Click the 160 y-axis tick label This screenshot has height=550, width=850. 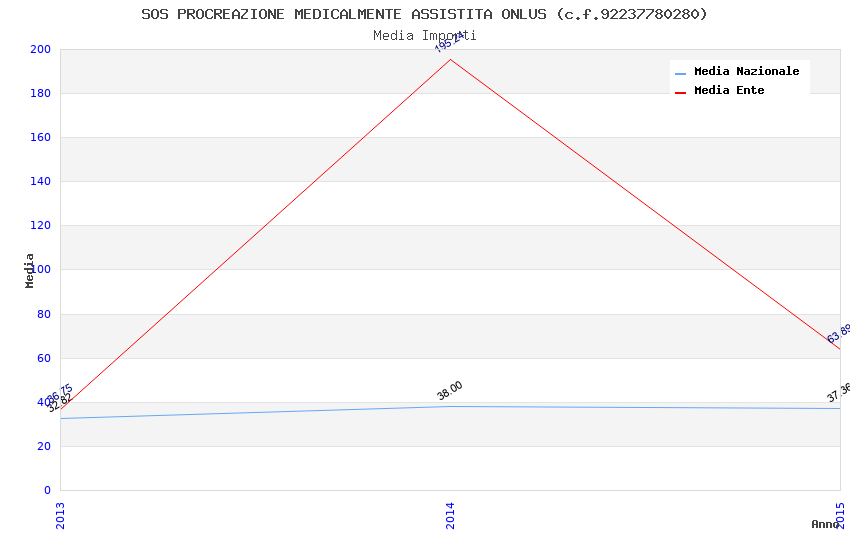[40, 138]
